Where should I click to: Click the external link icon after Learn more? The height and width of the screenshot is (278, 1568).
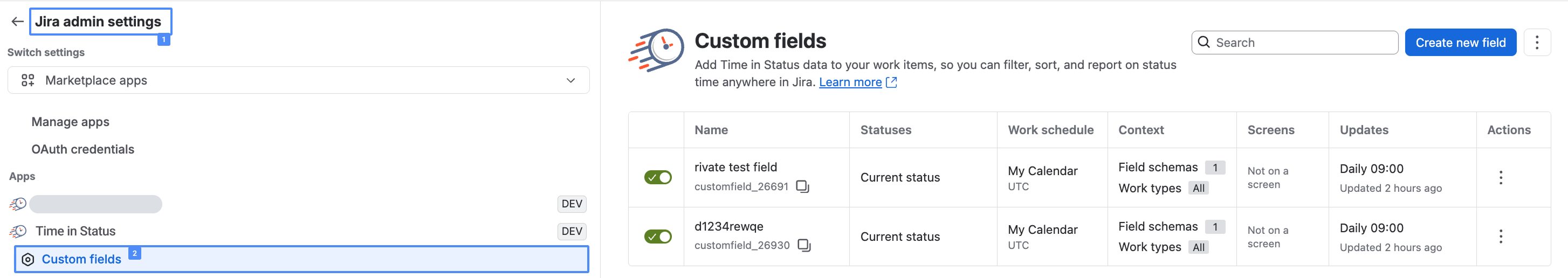892,82
